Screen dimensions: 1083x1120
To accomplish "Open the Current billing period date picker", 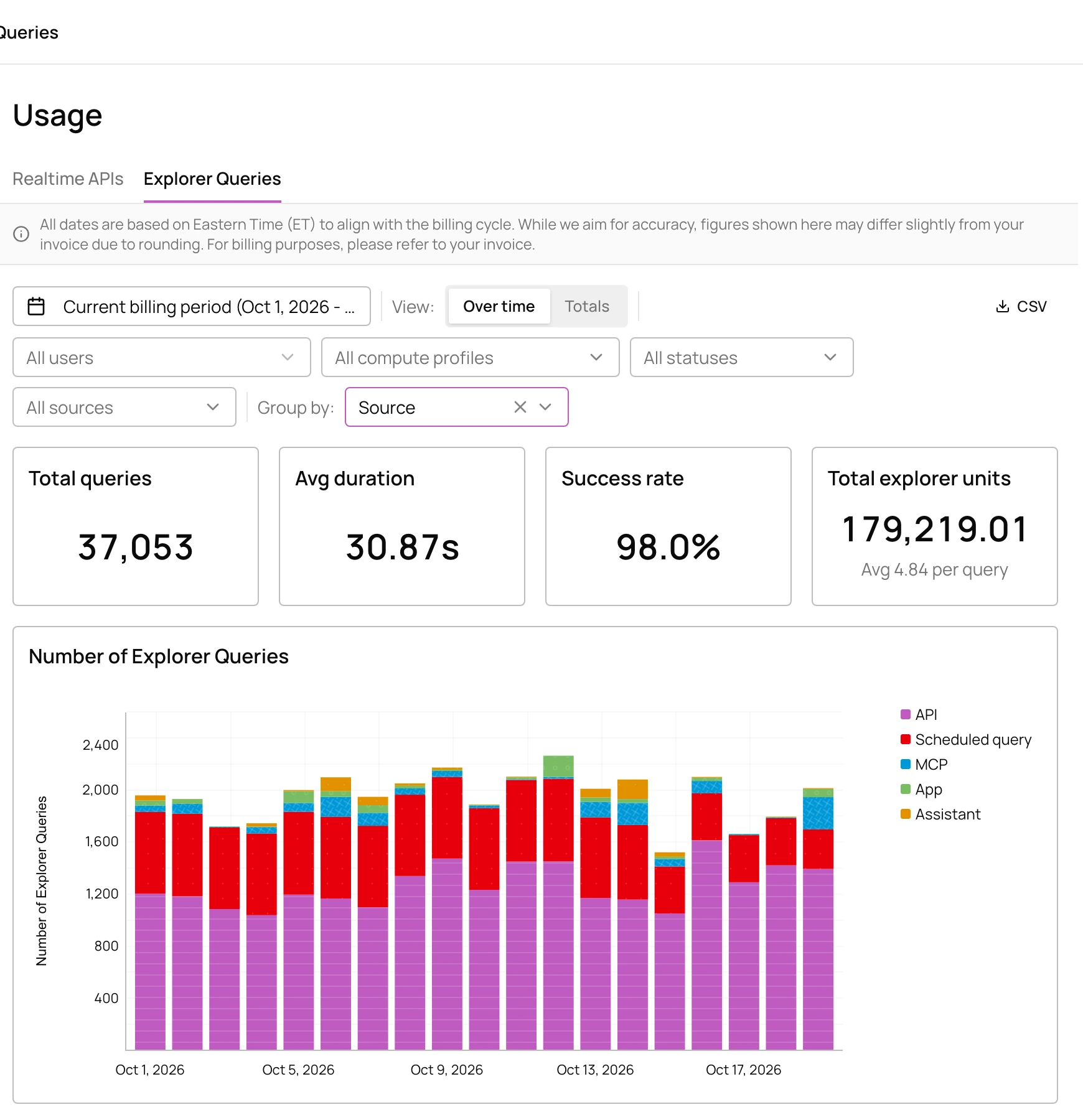I will click(192, 306).
